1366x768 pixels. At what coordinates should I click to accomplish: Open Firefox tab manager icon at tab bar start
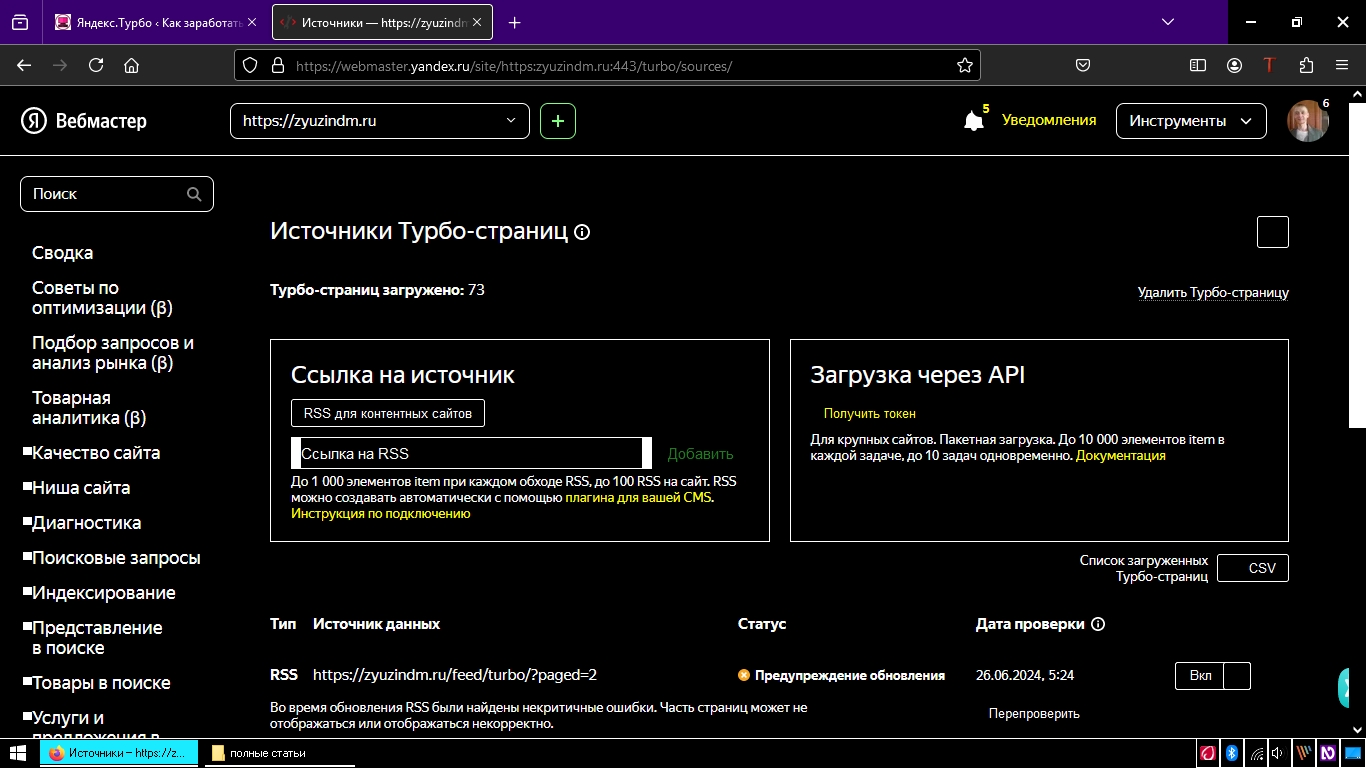[20, 22]
